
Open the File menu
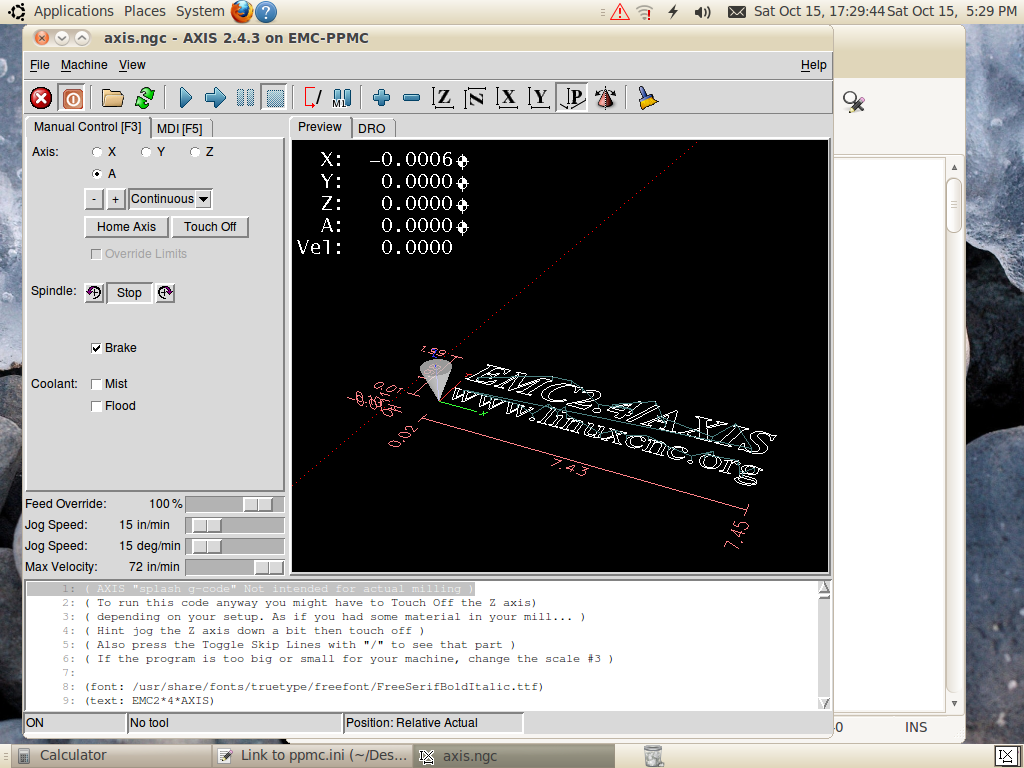click(40, 65)
